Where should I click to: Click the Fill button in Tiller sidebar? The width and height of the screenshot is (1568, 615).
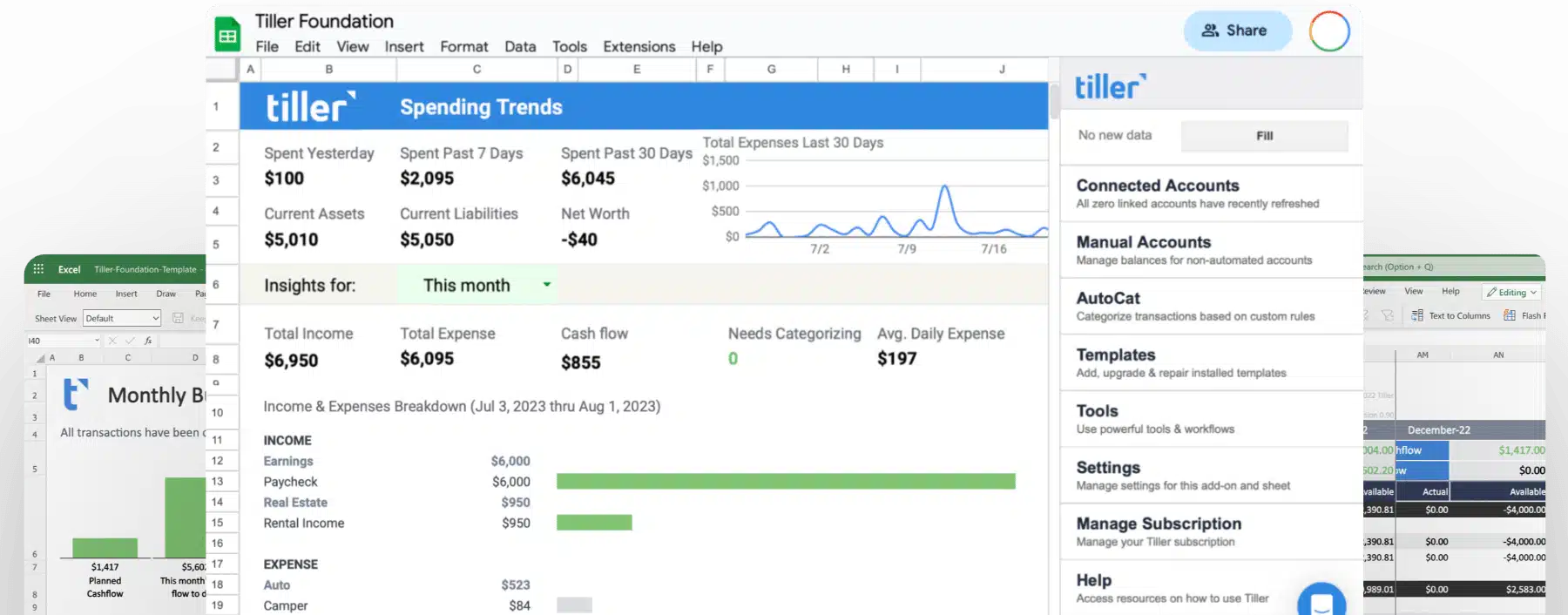1265,136
